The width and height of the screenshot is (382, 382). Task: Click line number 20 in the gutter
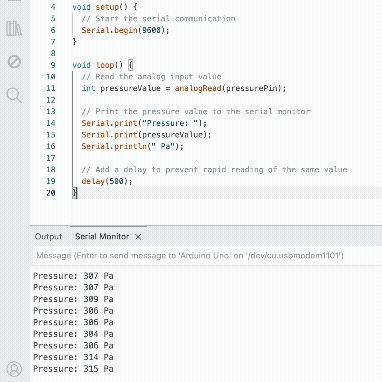(51, 193)
